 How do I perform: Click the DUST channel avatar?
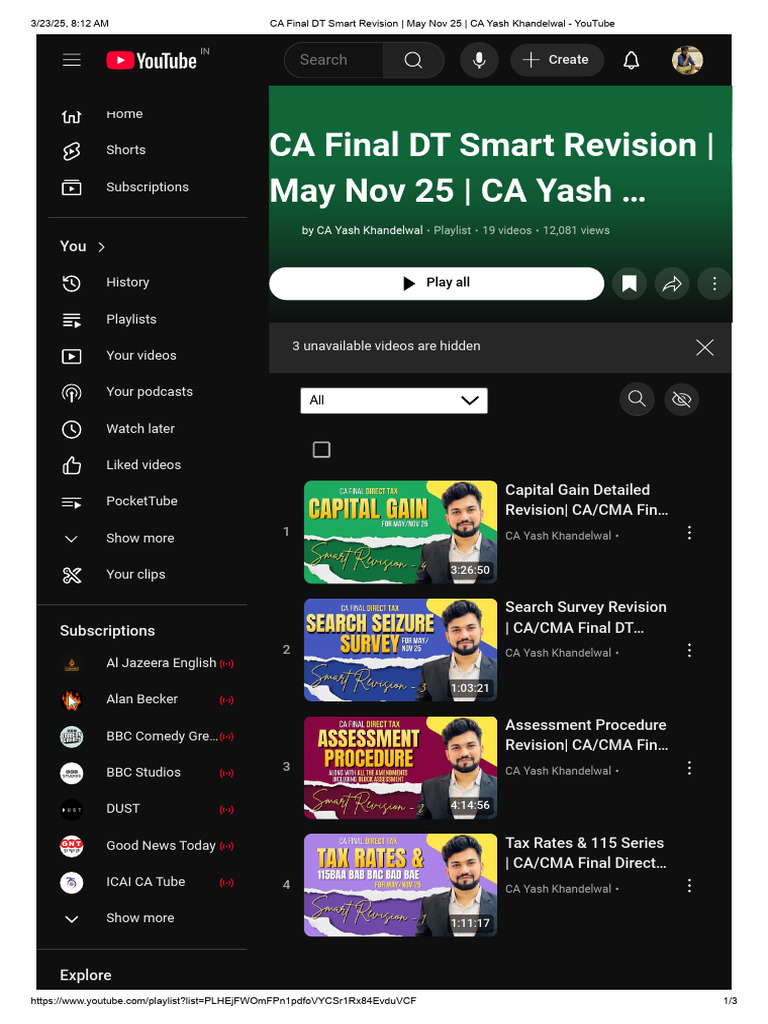click(72, 810)
